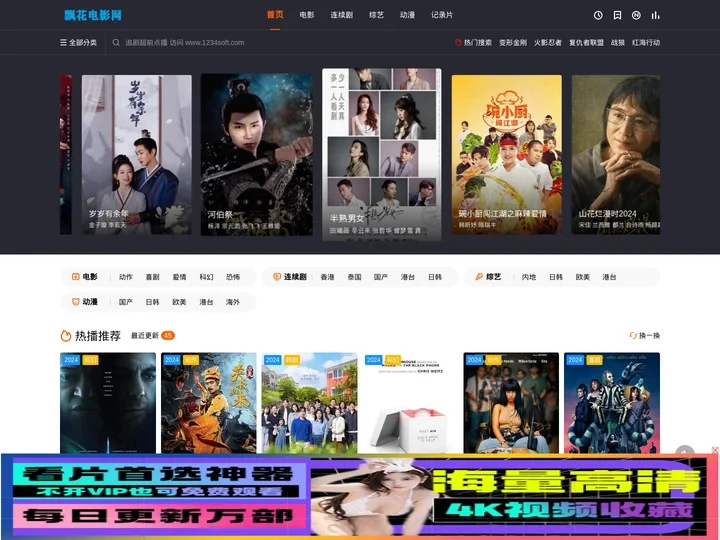Select 海外 under 动漫 category

233,302
